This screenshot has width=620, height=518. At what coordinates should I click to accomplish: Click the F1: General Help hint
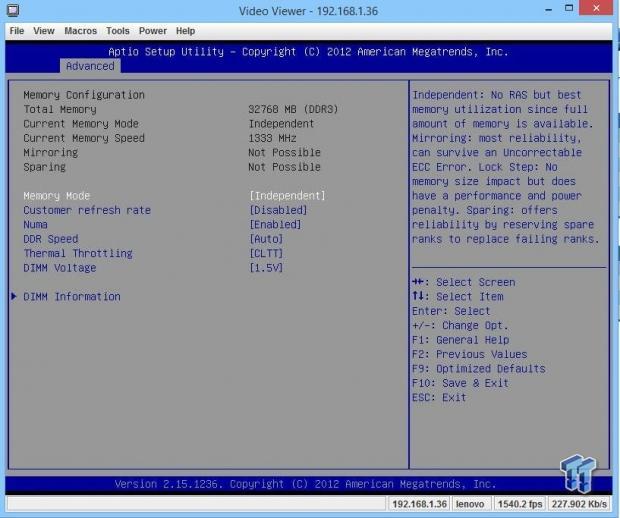460,340
